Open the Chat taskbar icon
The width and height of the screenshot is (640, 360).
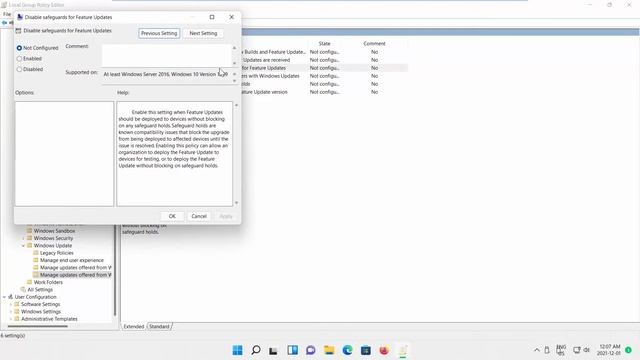311,350
